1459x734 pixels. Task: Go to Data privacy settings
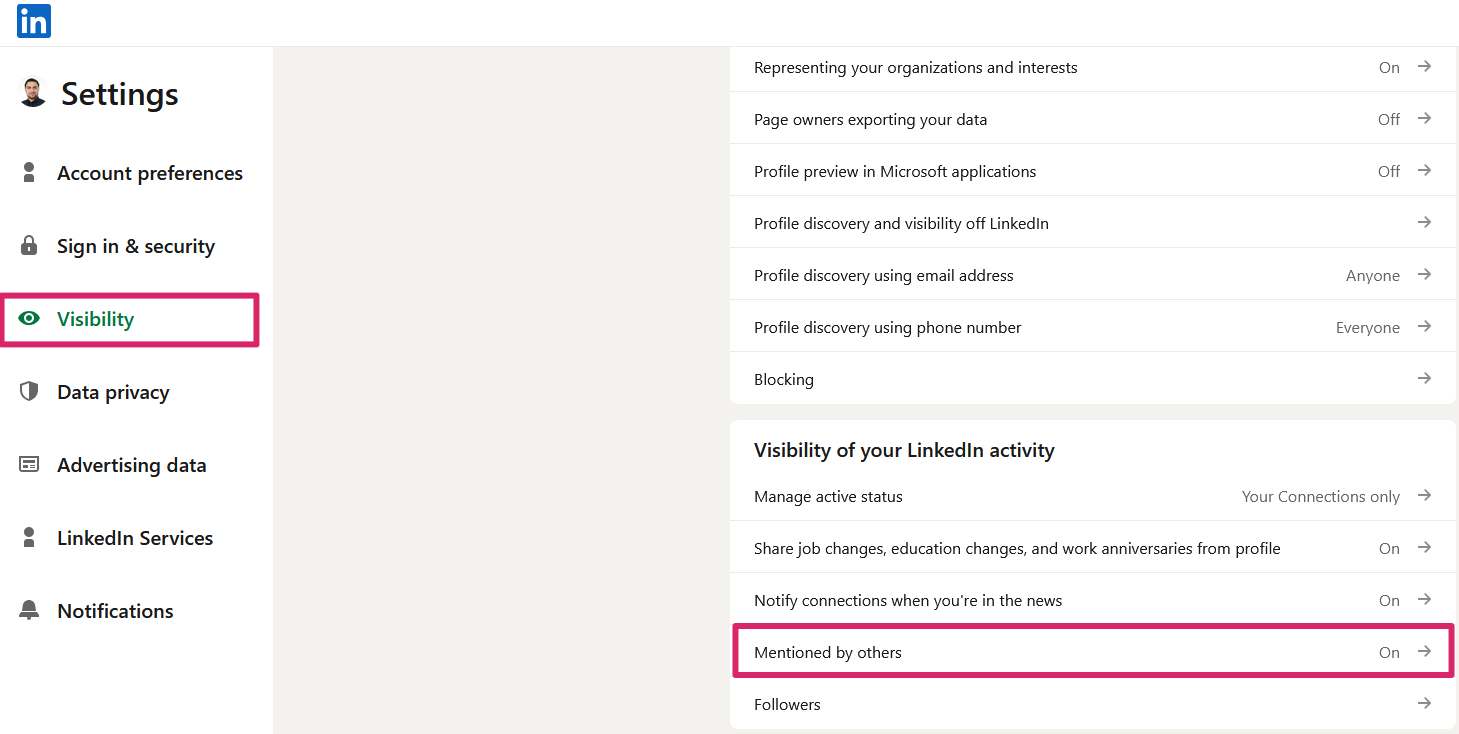click(x=113, y=392)
